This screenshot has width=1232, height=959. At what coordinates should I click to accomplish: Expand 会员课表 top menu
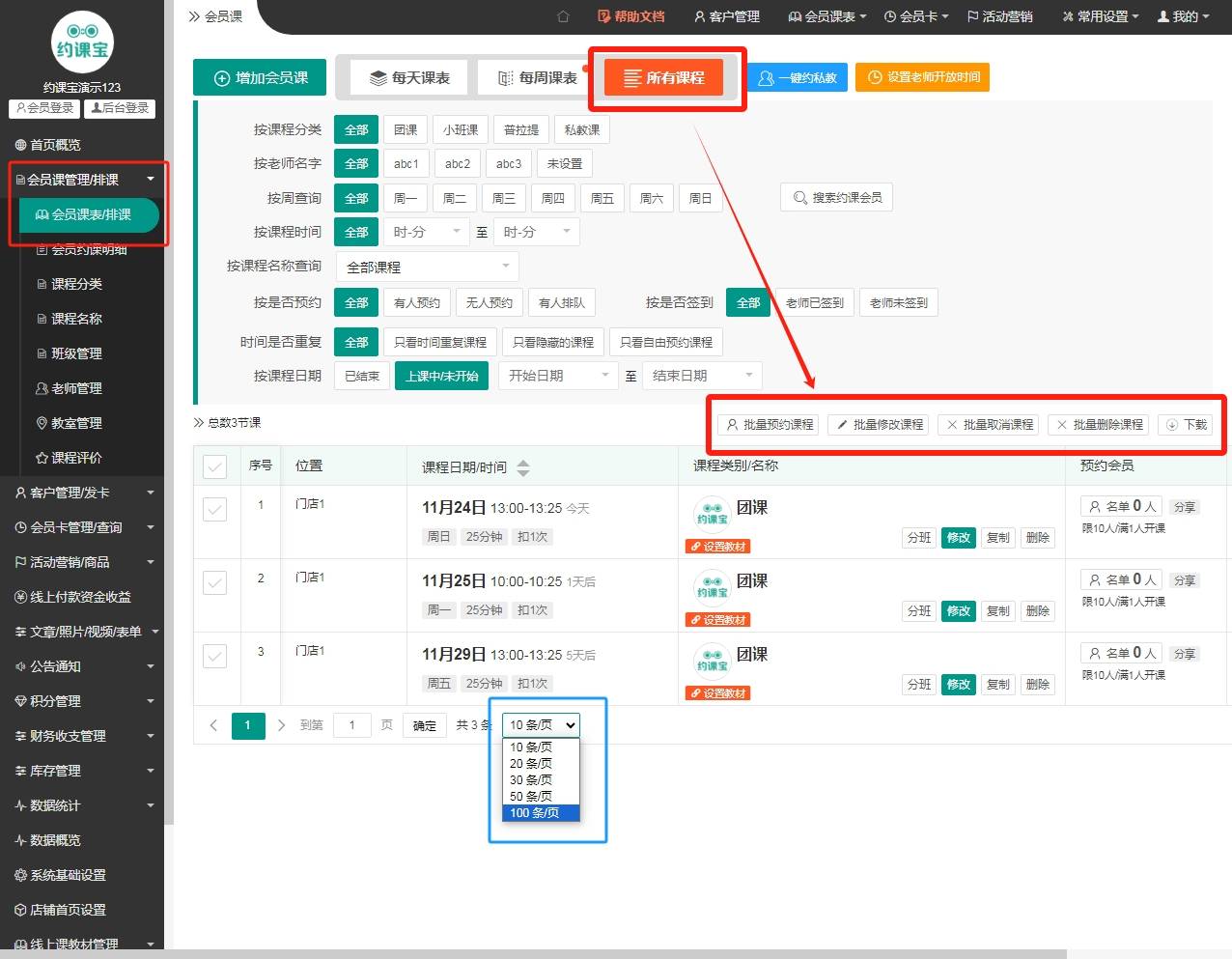pyautogui.click(x=827, y=16)
